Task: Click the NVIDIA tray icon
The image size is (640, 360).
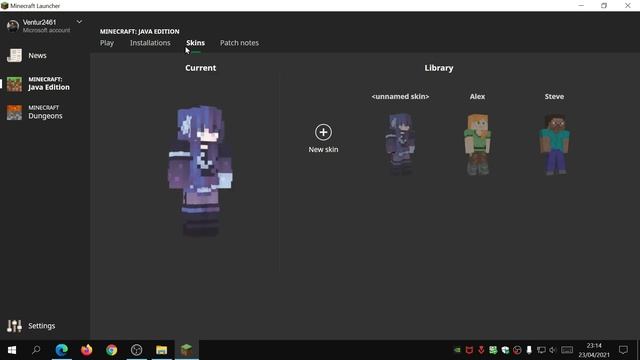Action: pos(457,350)
